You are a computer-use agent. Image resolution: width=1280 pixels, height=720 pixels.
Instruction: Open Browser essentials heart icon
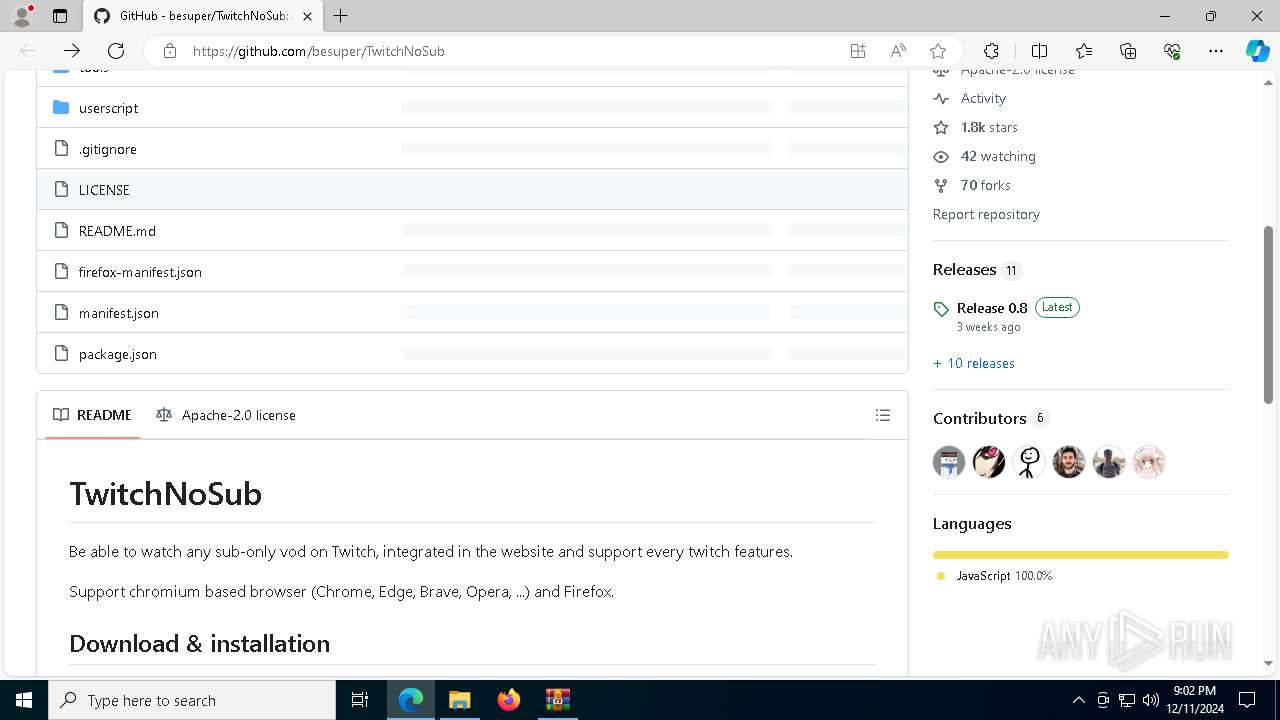click(x=1172, y=51)
